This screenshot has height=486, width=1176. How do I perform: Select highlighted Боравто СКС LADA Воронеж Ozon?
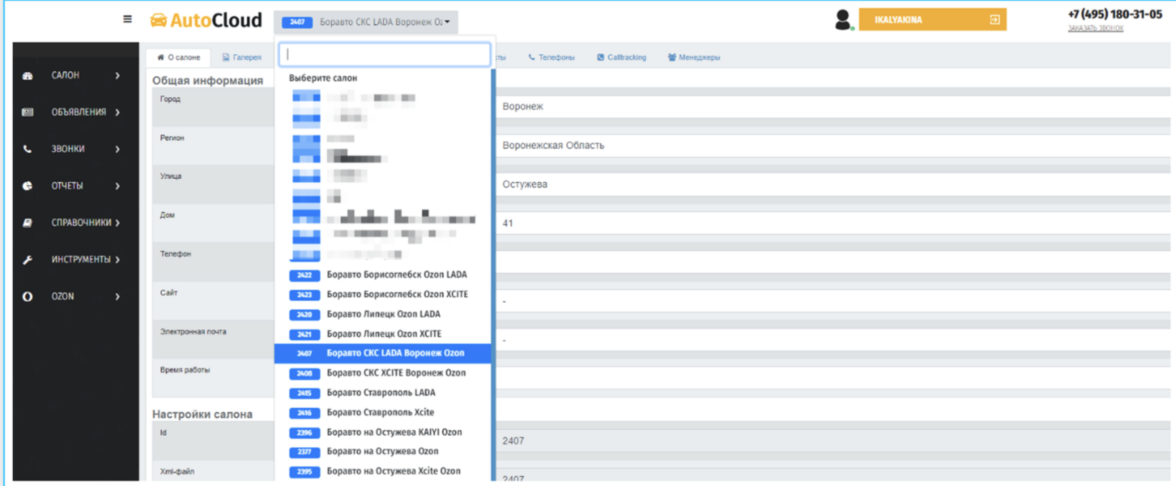[382, 353]
